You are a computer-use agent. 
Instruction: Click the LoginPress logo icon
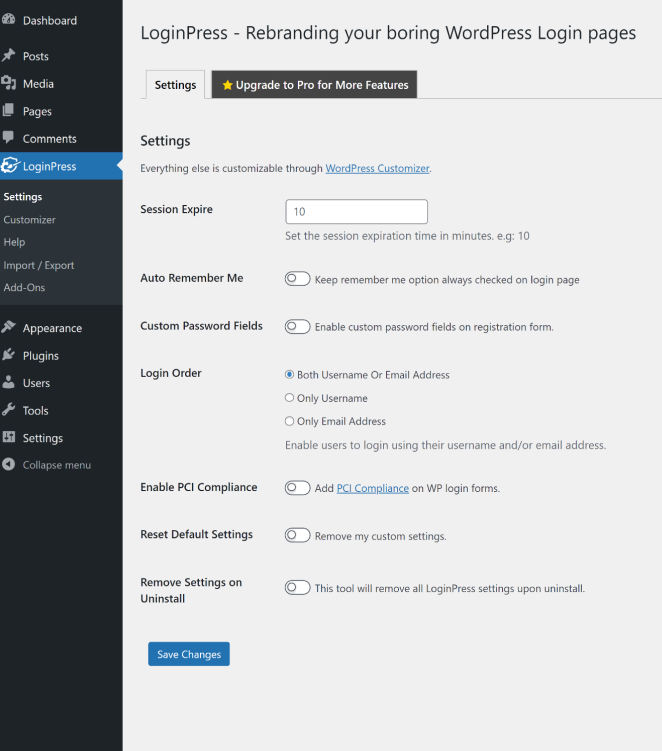point(10,166)
